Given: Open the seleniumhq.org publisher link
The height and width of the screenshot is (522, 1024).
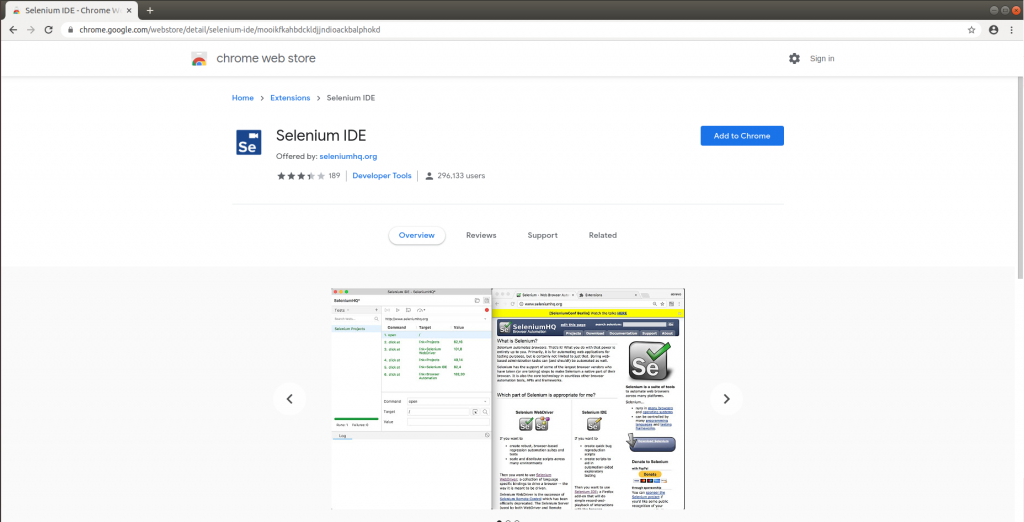Looking at the screenshot, I should click(348, 157).
